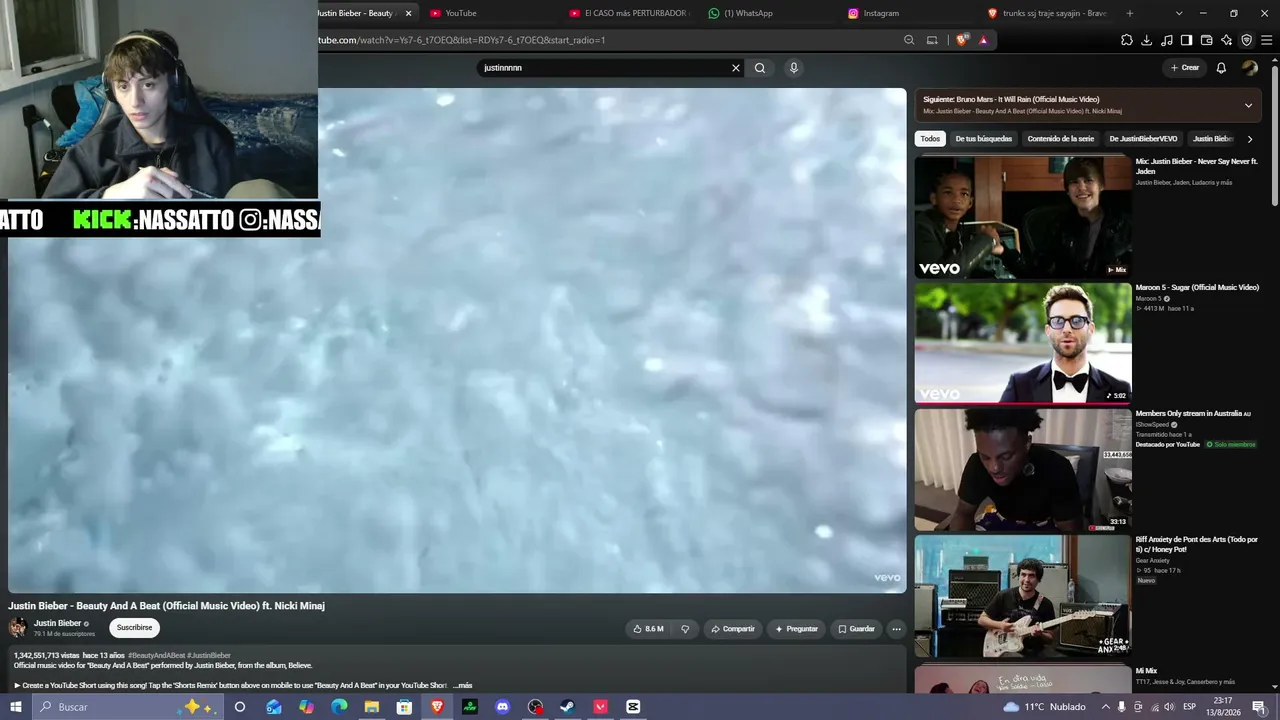The width and height of the screenshot is (1280, 720).
Task: Open YouTube notifications bell
Action: [x=1221, y=68]
